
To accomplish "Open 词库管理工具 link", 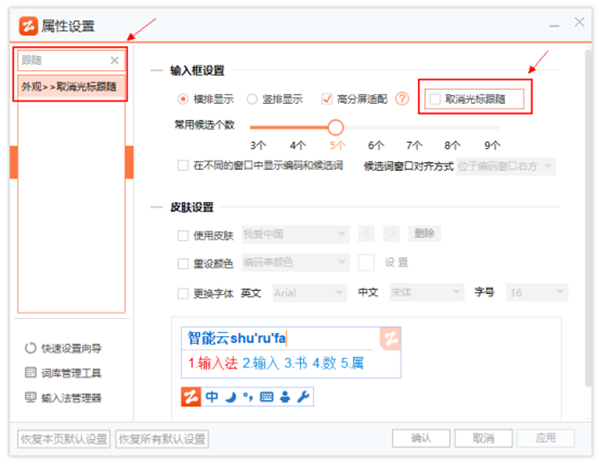I will click(x=71, y=373).
